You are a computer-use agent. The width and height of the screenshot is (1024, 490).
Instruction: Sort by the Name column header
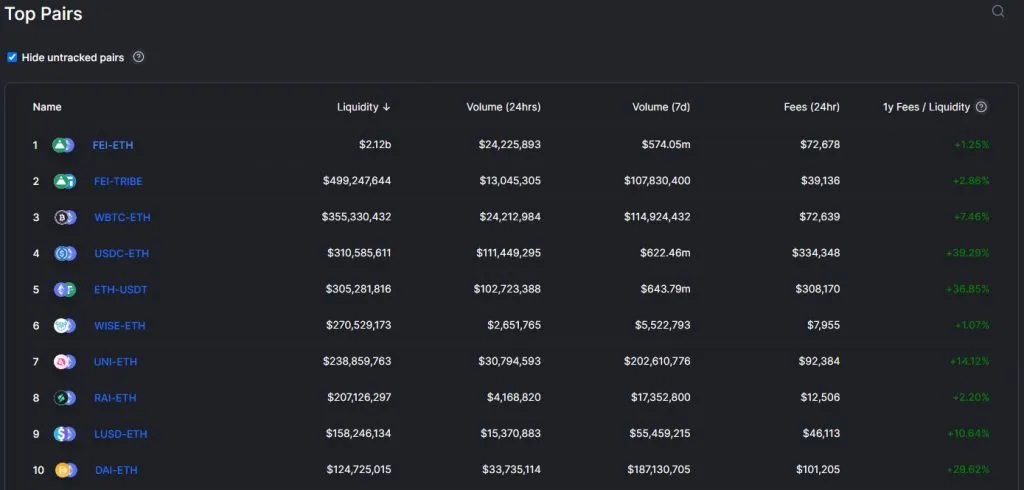pos(47,107)
